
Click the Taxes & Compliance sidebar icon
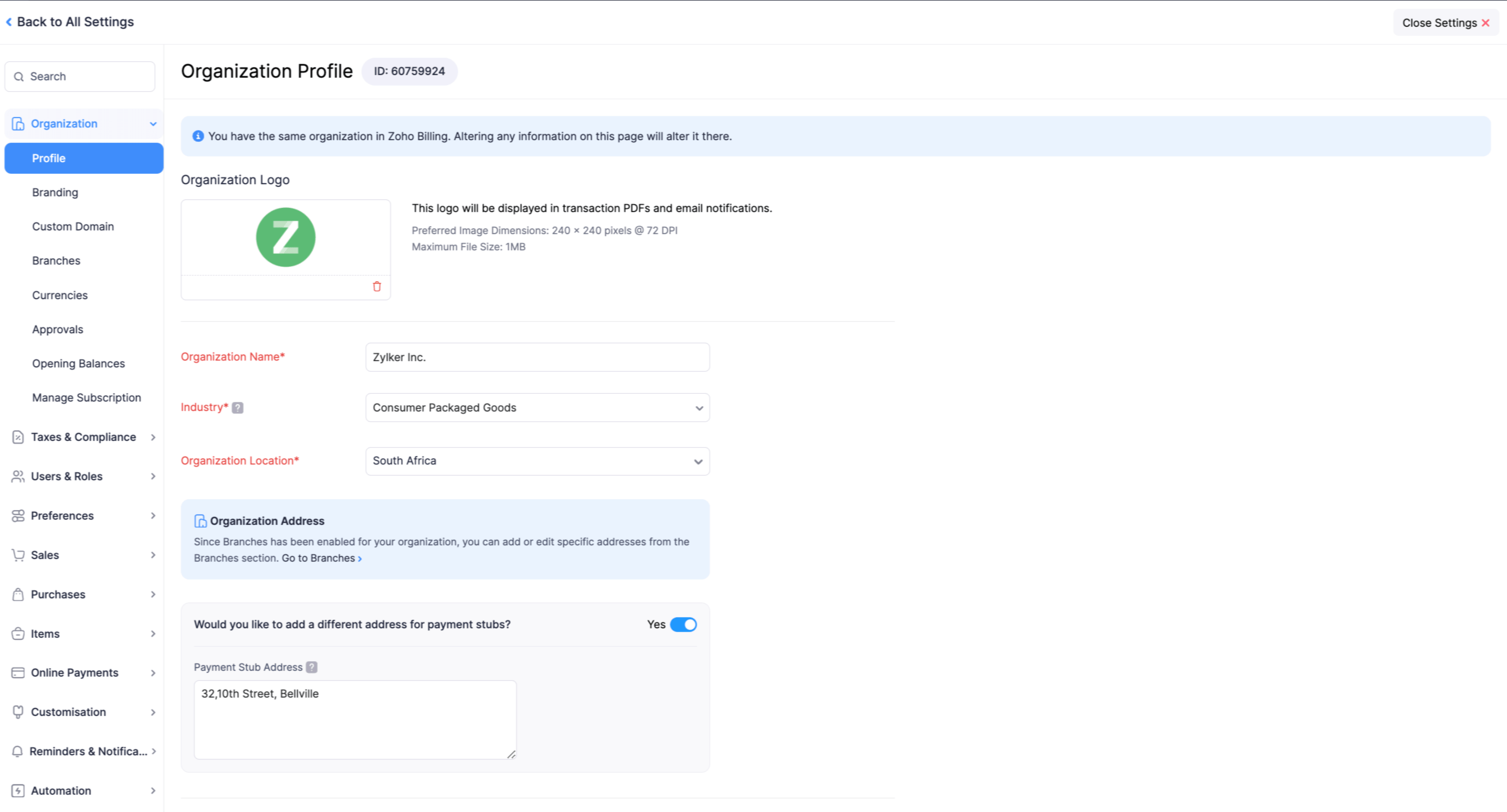tap(18, 437)
